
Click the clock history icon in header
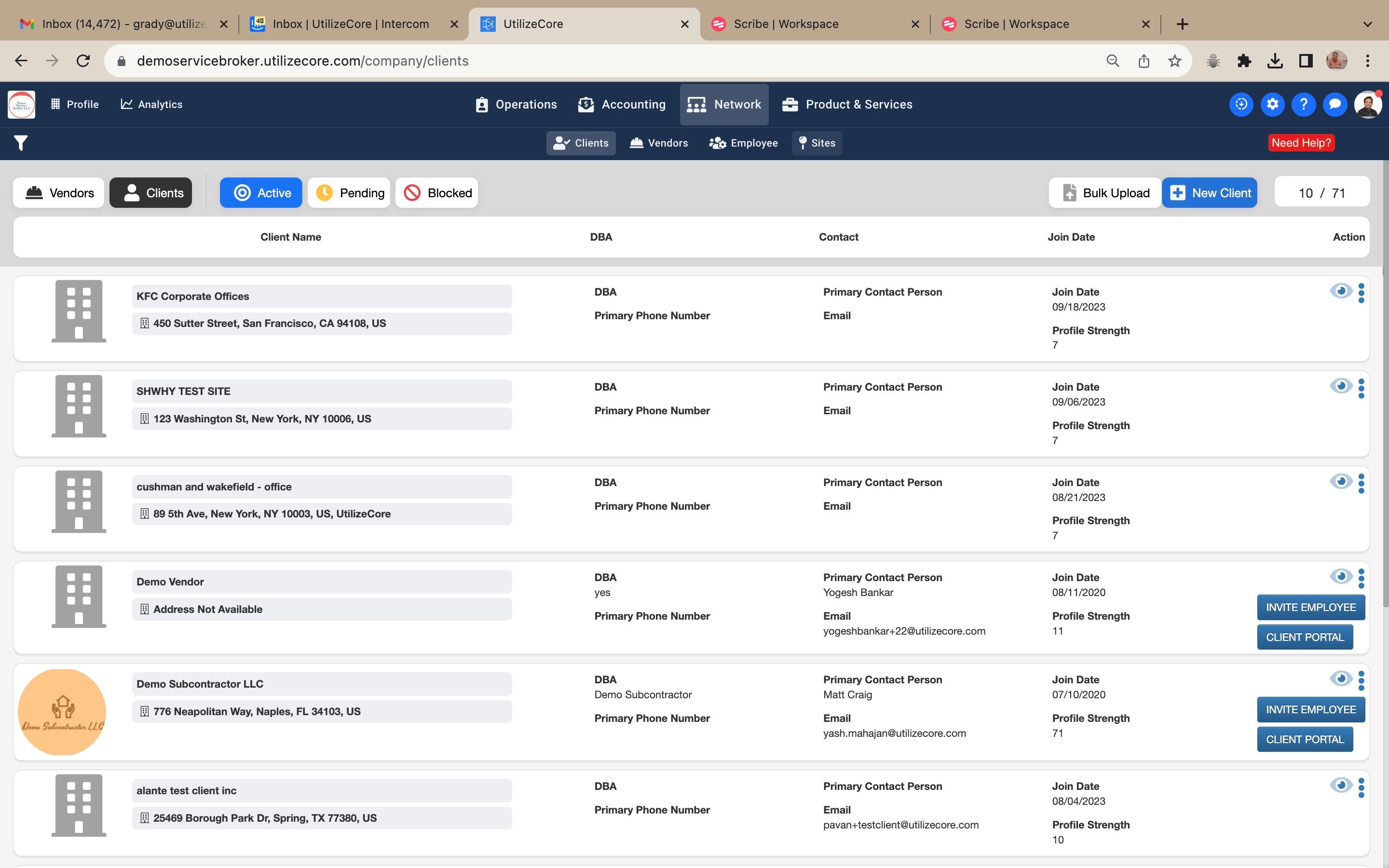click(1241, 105)
